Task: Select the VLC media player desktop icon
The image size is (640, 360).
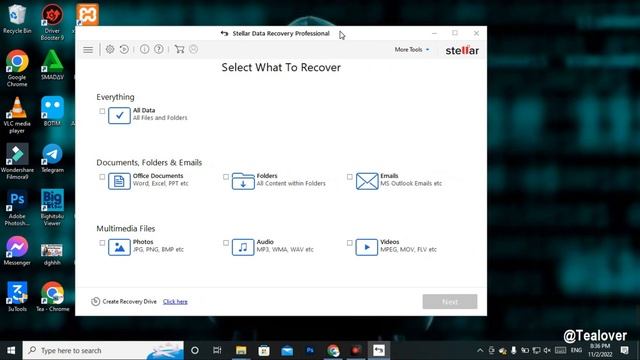Action: (17, 115)
